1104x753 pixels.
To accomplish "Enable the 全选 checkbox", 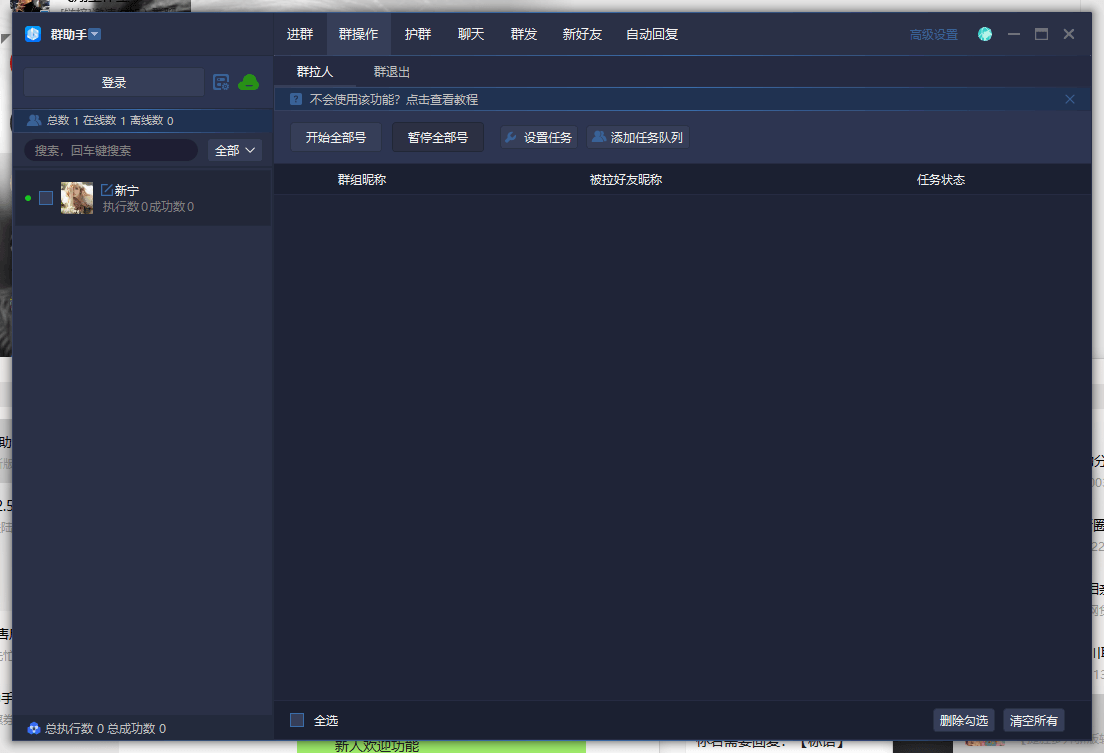I will coord(297,720).
